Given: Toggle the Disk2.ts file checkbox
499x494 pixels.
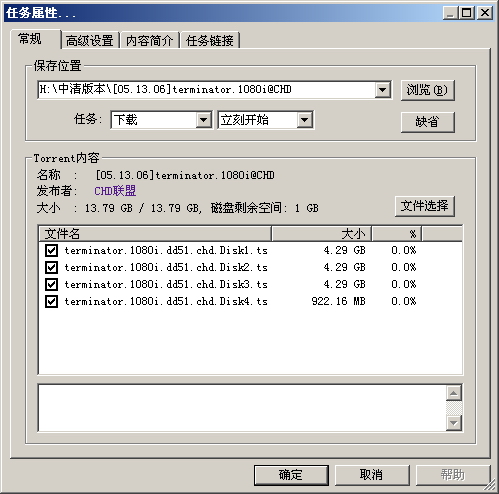Looking at the screenshot, I should 51,267.
